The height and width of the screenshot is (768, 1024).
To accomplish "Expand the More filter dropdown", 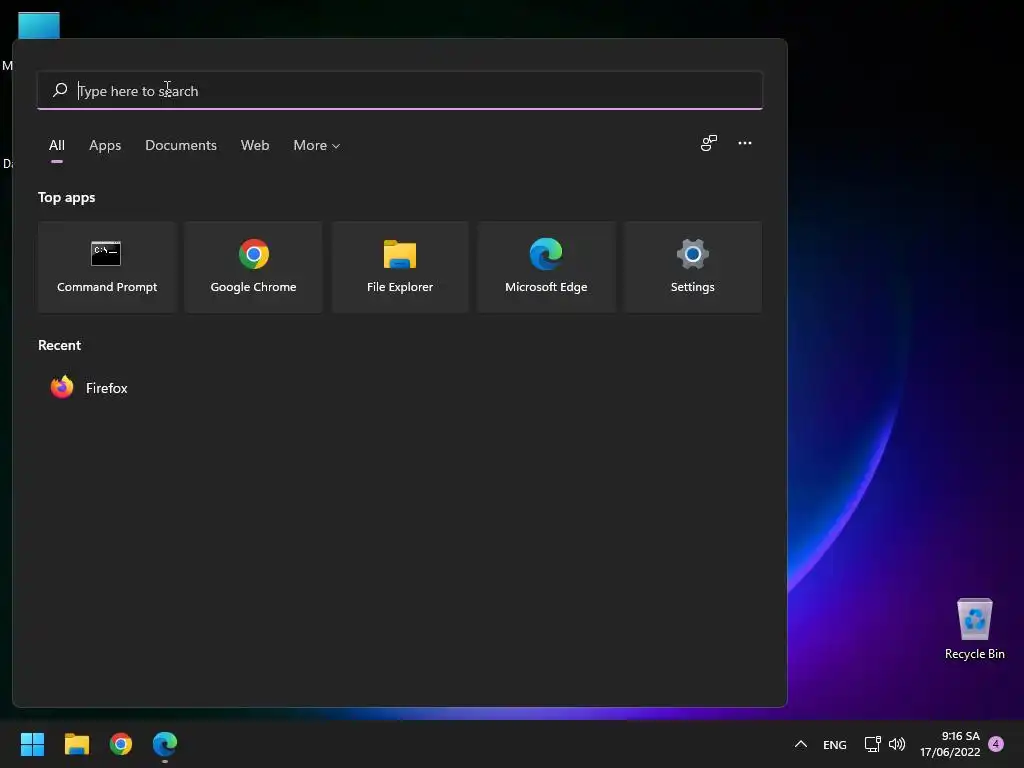I will (317, 145).
